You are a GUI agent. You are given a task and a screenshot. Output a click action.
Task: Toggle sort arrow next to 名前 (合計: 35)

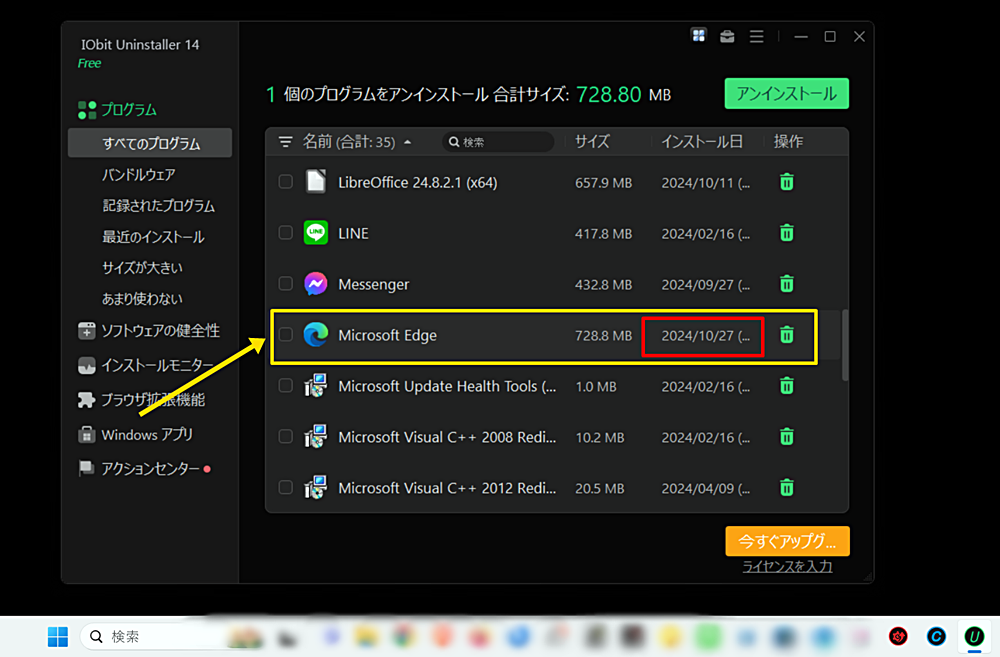(x=408, y=142)
